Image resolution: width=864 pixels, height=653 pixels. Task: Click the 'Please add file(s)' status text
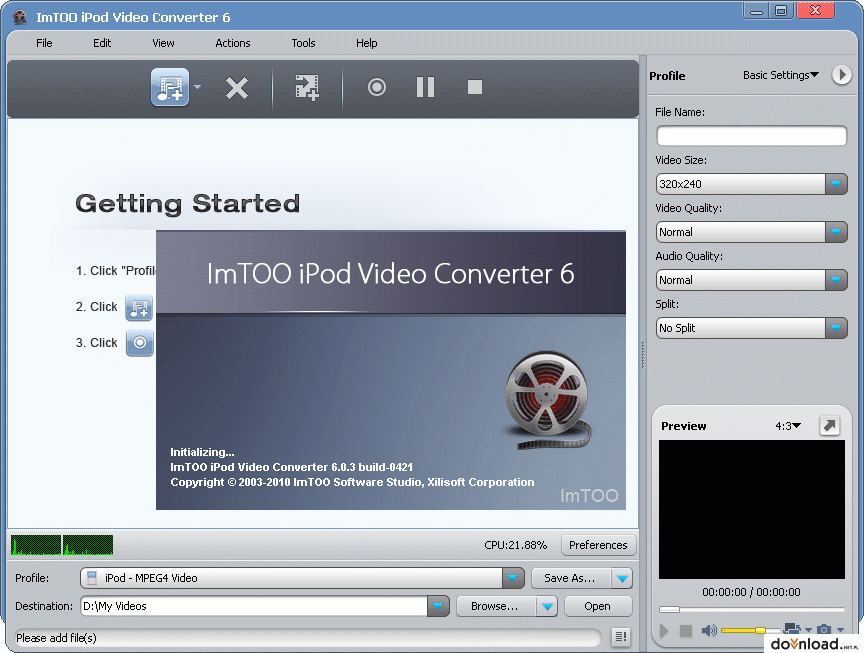[x=56, y=638]
